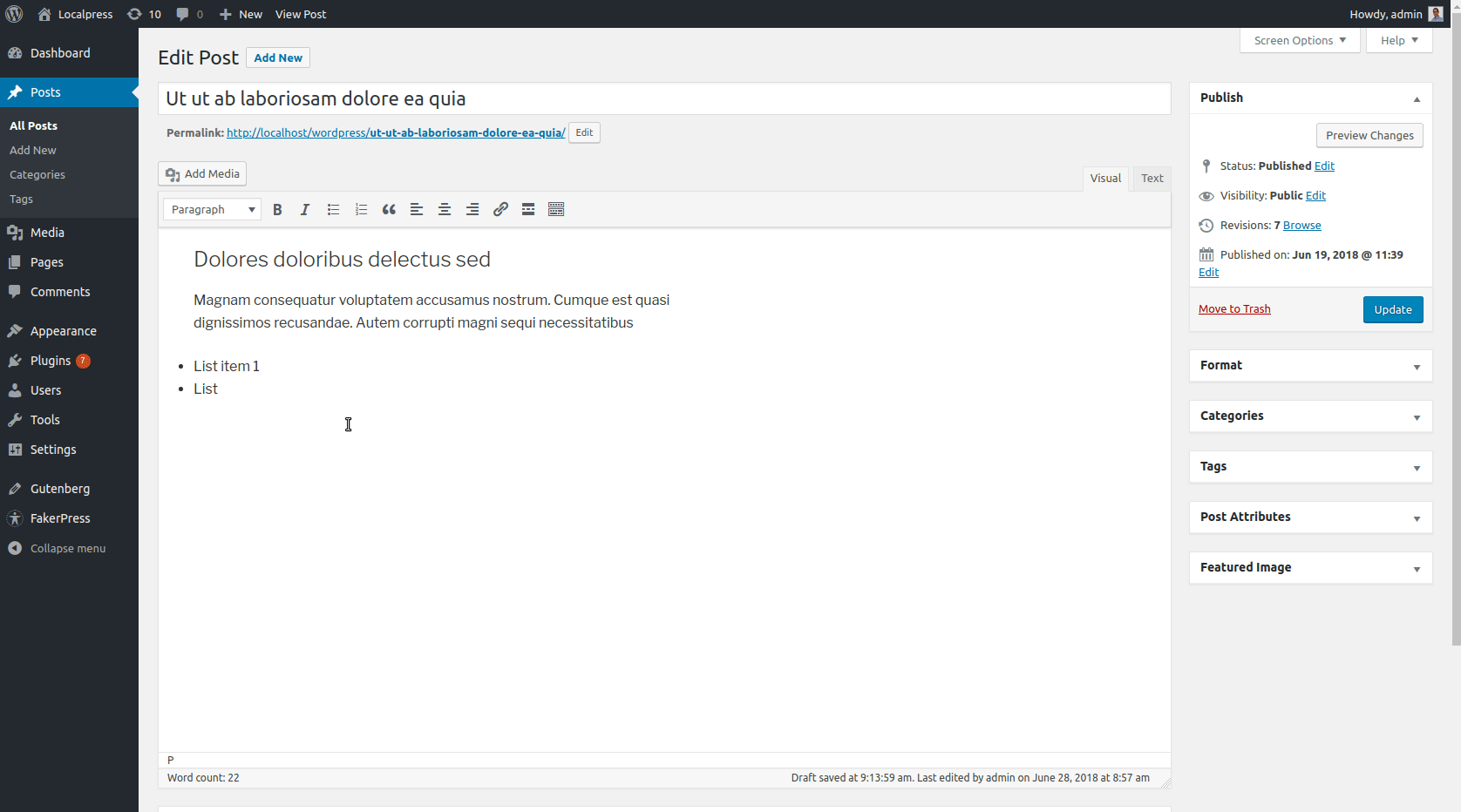The height and width of the screenshot is (812, 1461).
Task: Open comments bubble in admin bar
Action: [x=189, y=14]
